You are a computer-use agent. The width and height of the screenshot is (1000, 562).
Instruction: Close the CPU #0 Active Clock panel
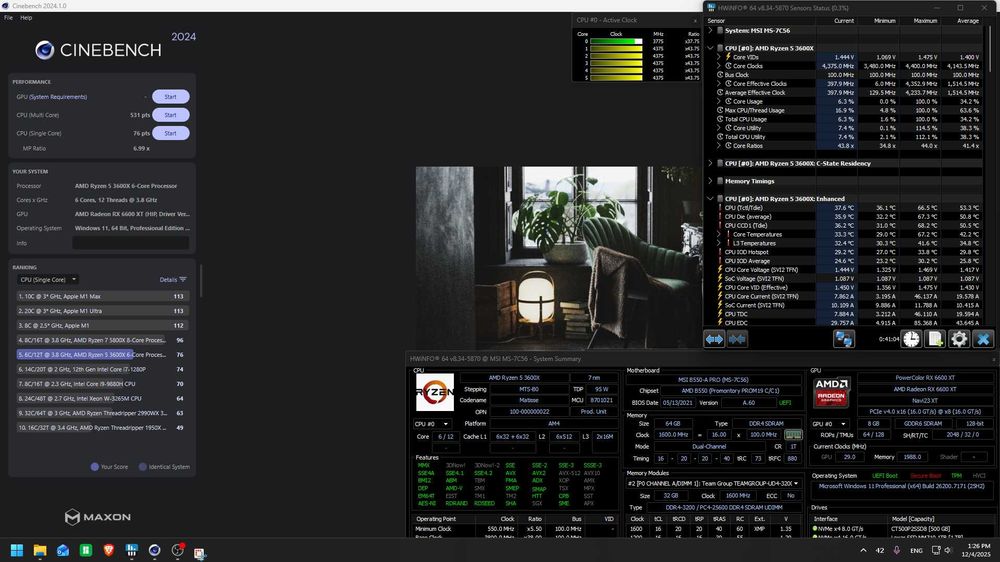[695, 20]
